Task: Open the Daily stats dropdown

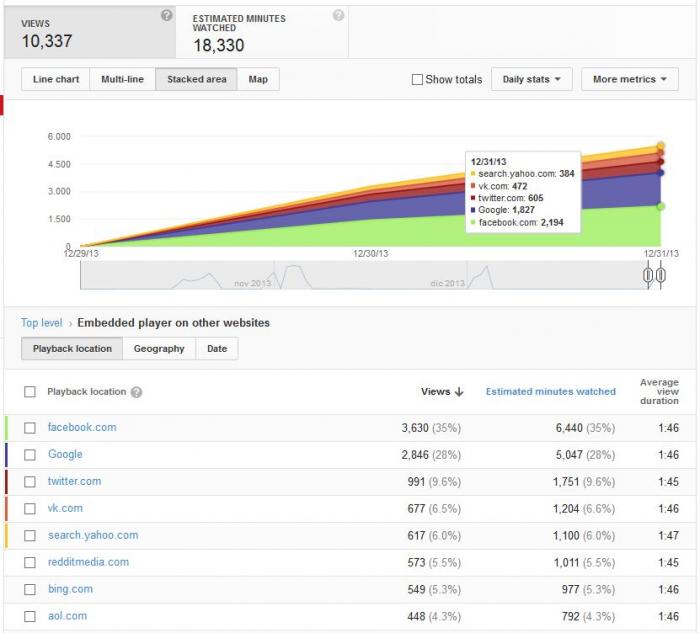Action: 531,79
